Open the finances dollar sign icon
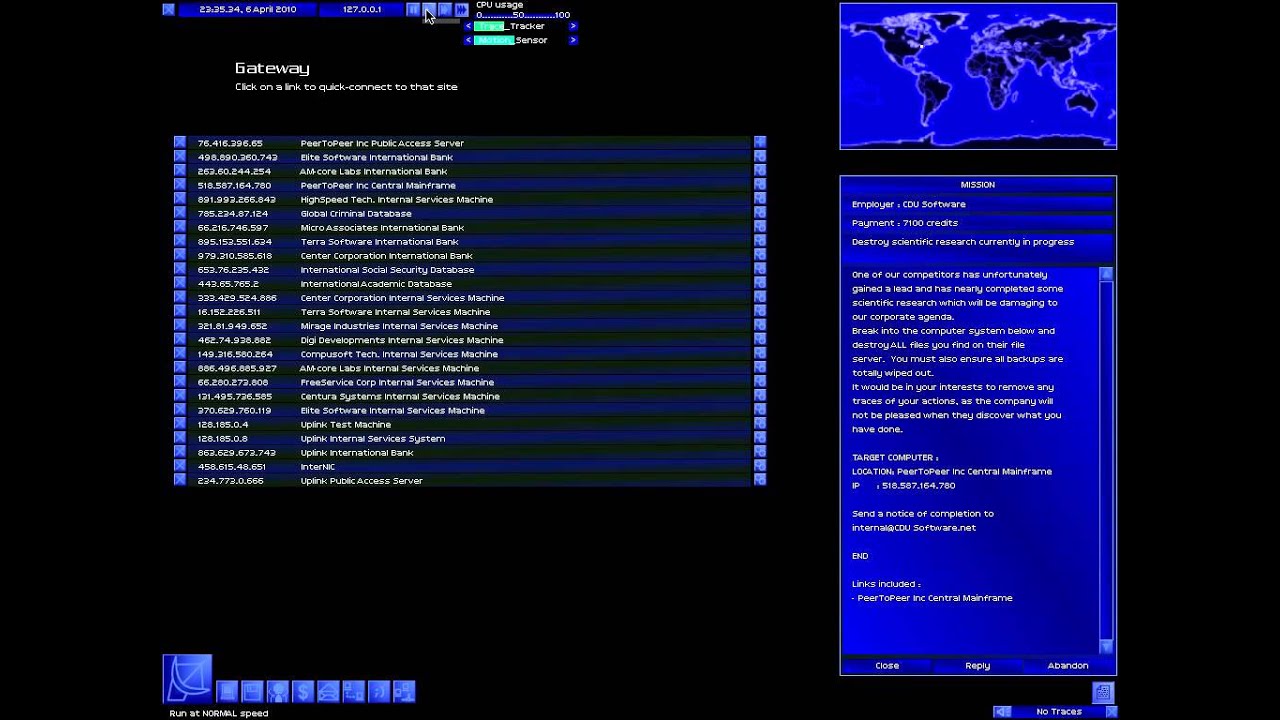Screen dimensions: 1280x720 (x=303, y=691)
